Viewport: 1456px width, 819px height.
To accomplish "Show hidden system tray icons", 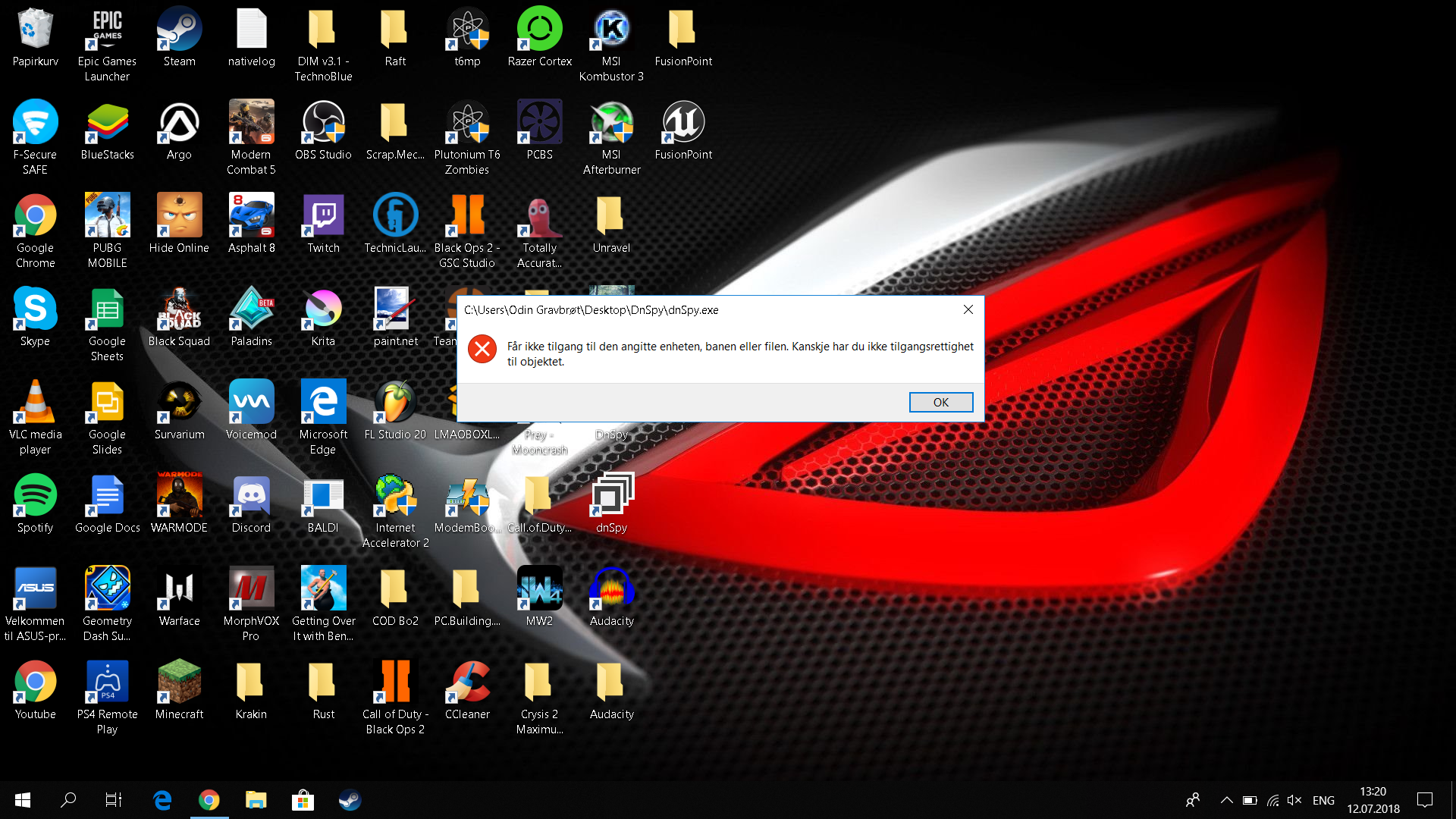I will point(1226,800).
